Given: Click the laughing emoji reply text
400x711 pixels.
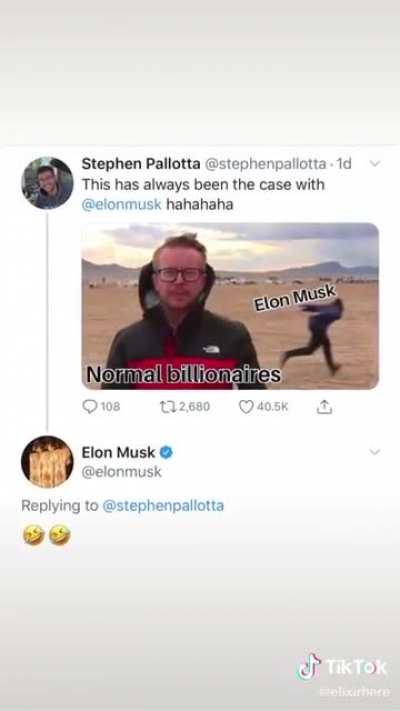Looking at the screenshot, I should click(47, 535).
